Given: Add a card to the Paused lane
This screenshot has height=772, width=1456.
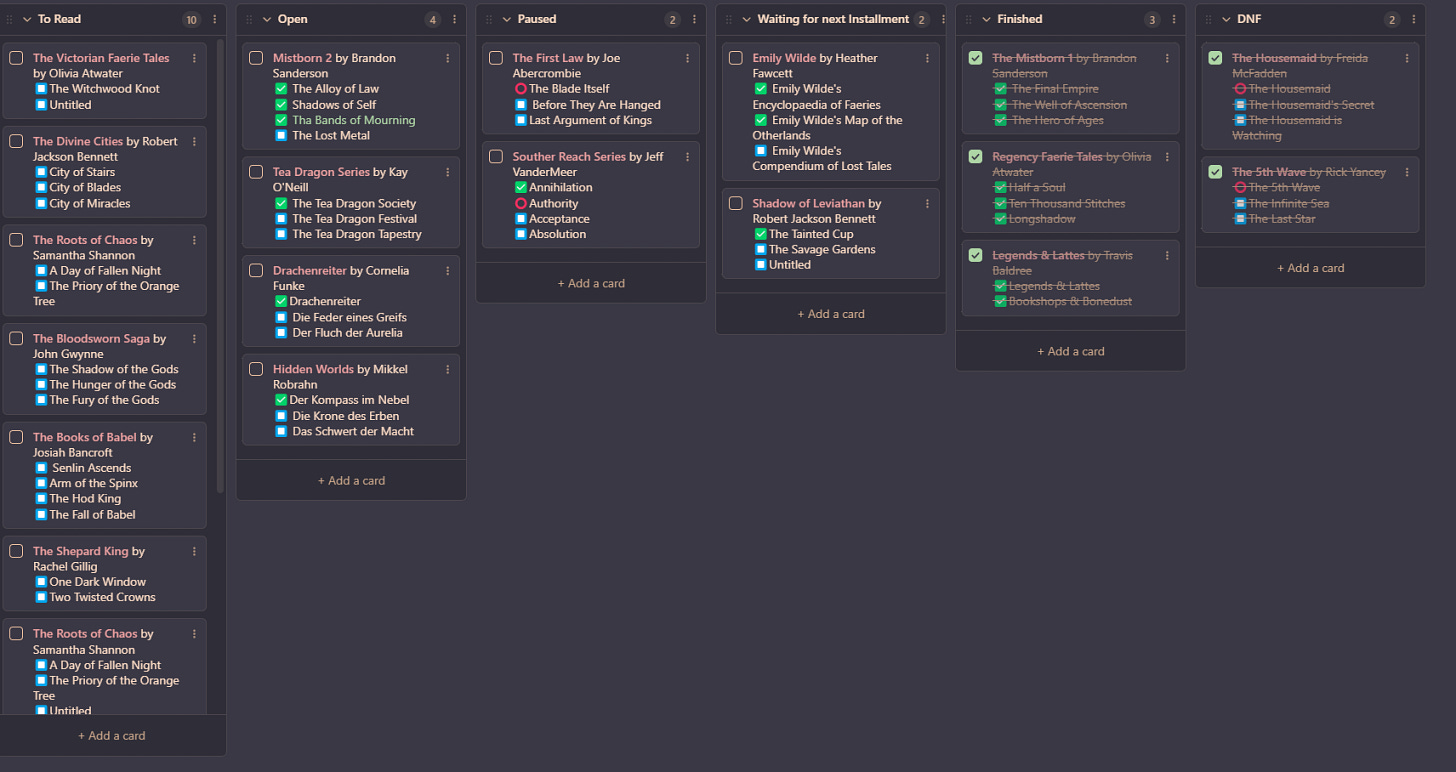Looking at the screenshot, I should click(591, 283).
